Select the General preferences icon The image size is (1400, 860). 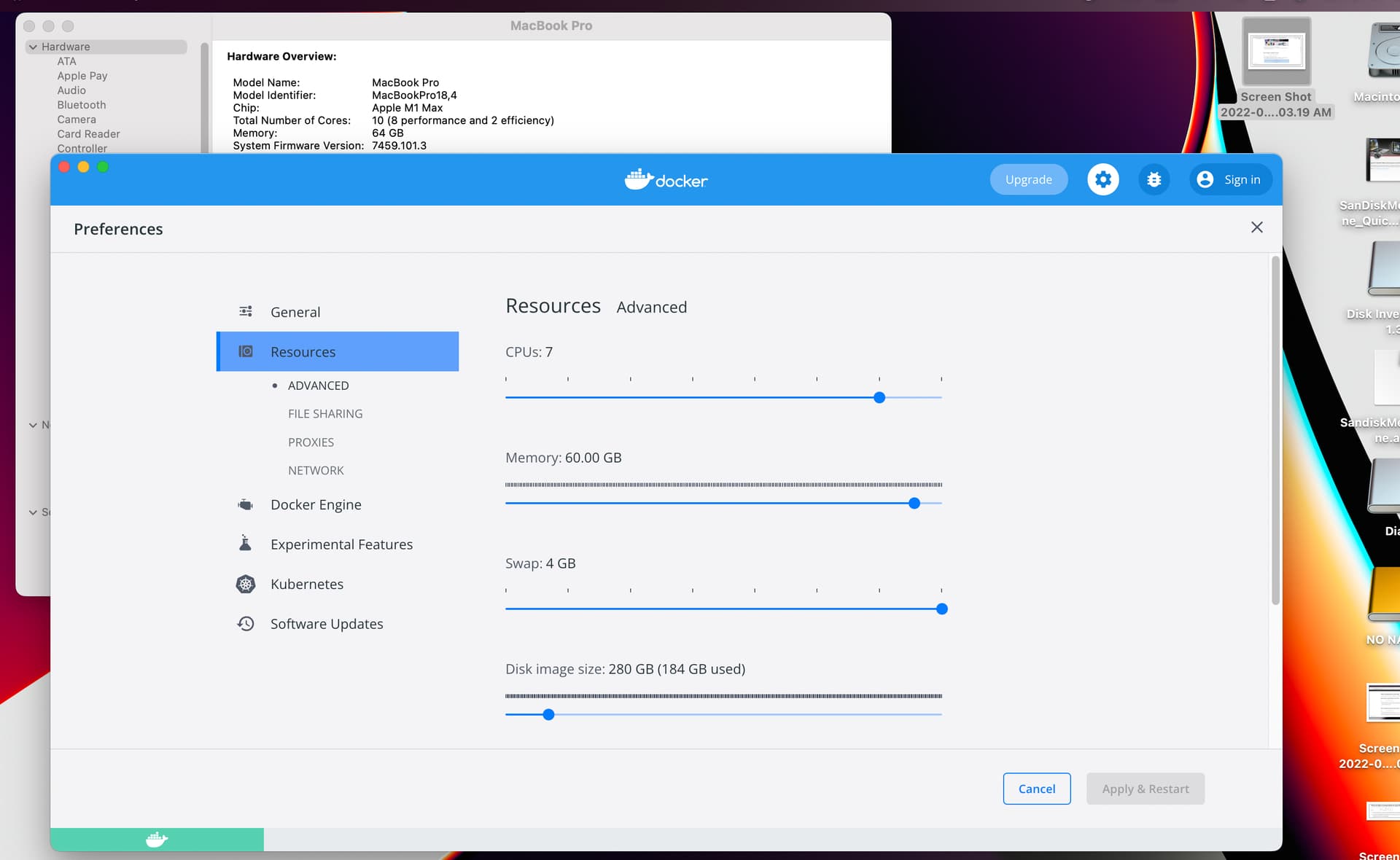[x=245, y=311]
